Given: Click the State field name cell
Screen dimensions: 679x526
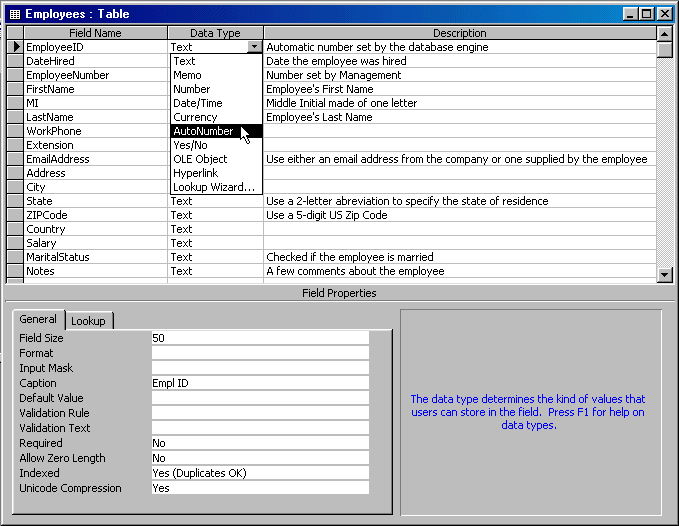Looking at the screenshot, I should click(96, 201).
